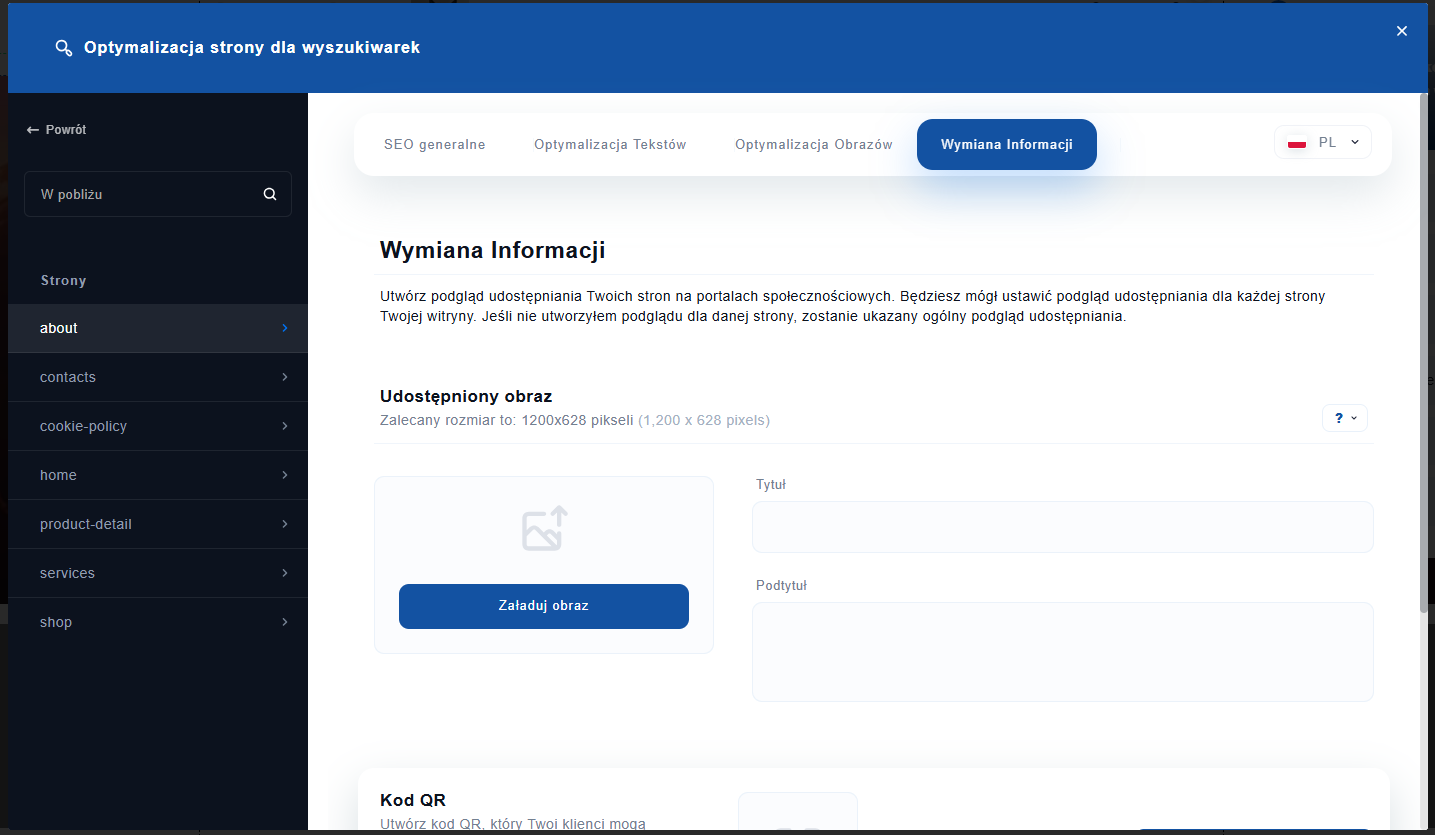Click the Podtytuł text area
Screen dimensions: 1435x835
[1062, 651]
